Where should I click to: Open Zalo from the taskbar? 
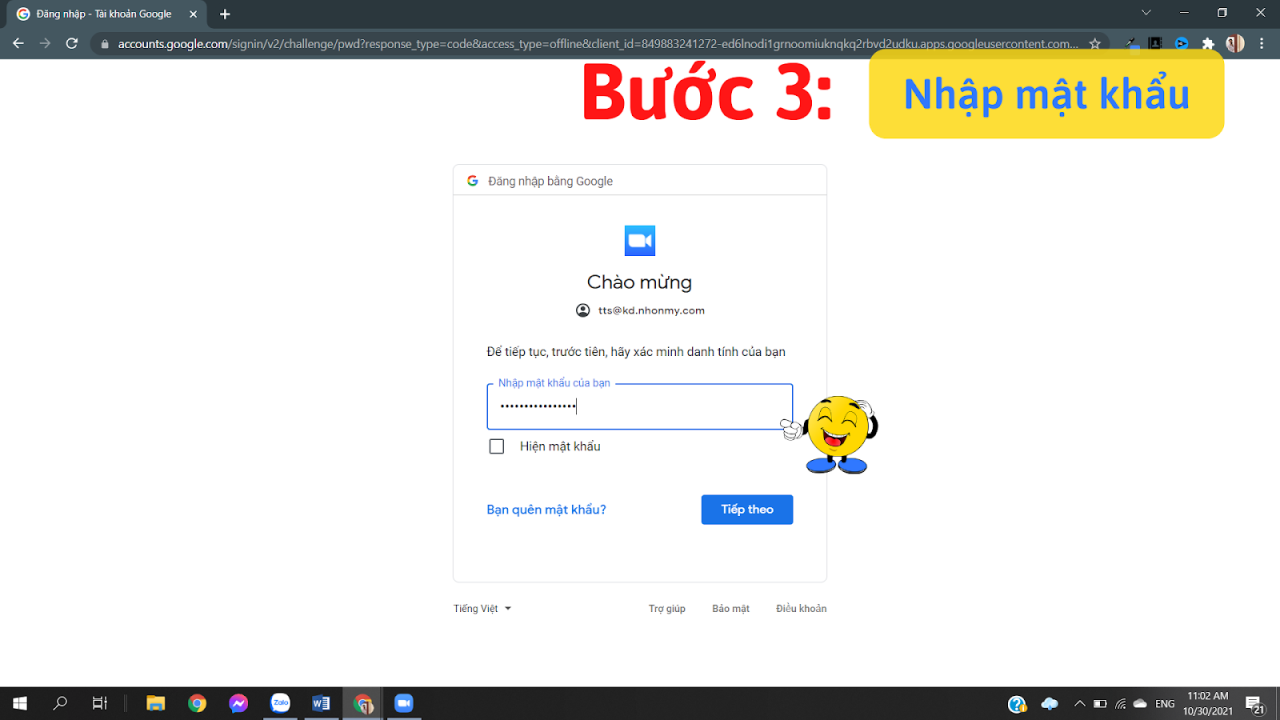click(280, 703)
